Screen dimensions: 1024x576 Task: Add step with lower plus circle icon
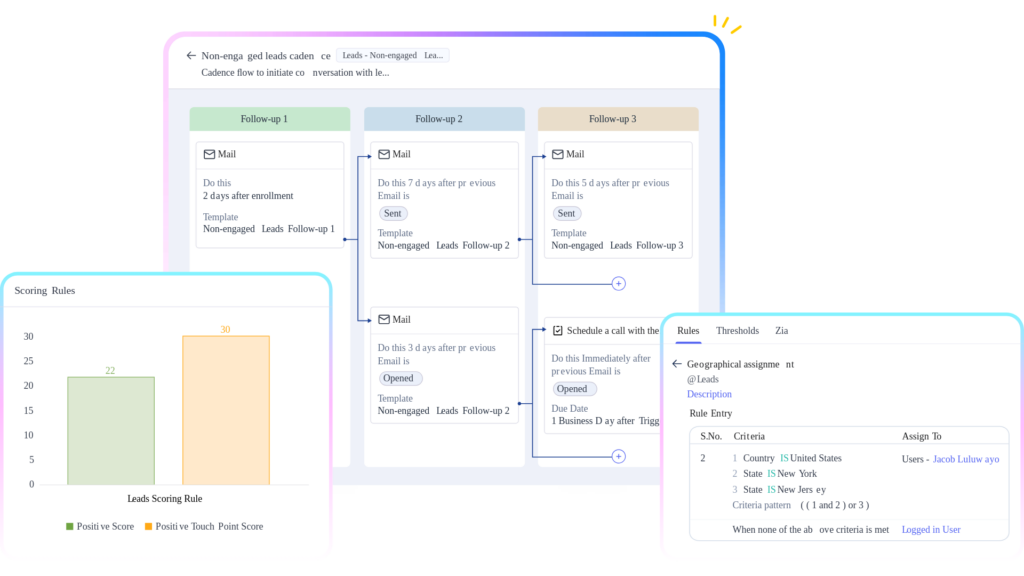(618, 457)
